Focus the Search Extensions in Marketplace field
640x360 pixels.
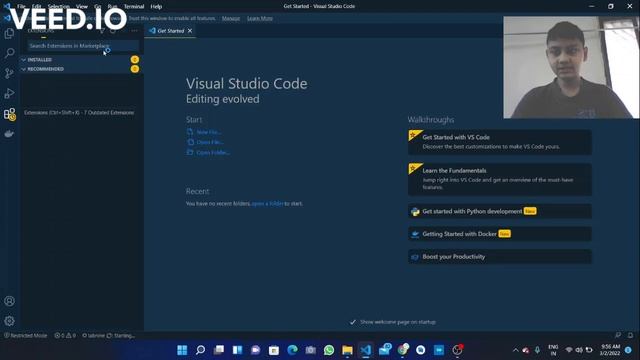coord(83,46)
